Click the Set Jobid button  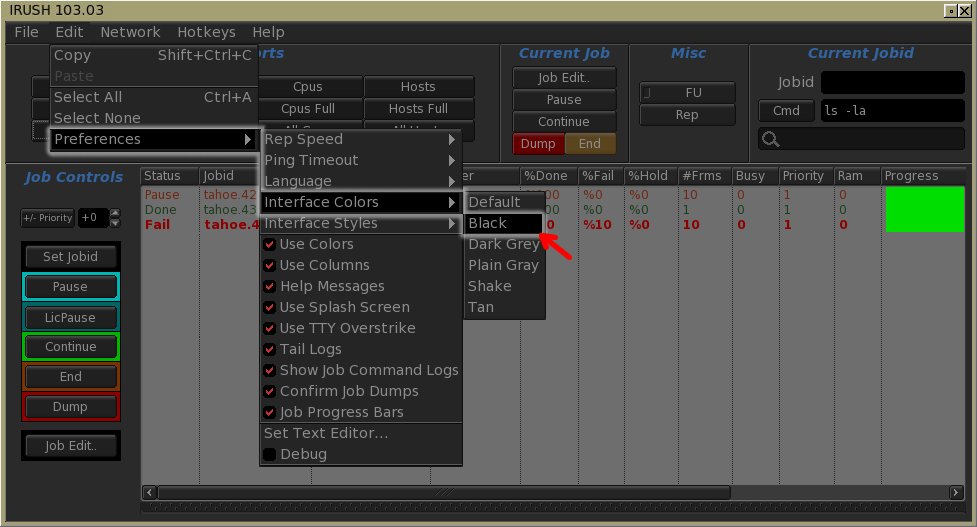[70, 257]
